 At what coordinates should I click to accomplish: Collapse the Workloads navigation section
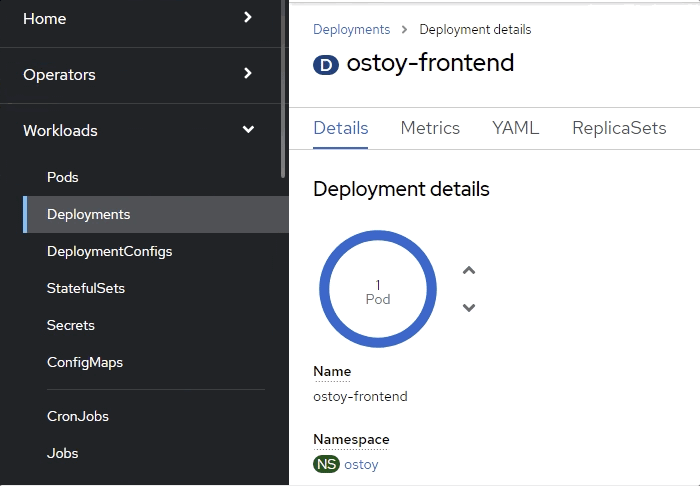(143, 130)
